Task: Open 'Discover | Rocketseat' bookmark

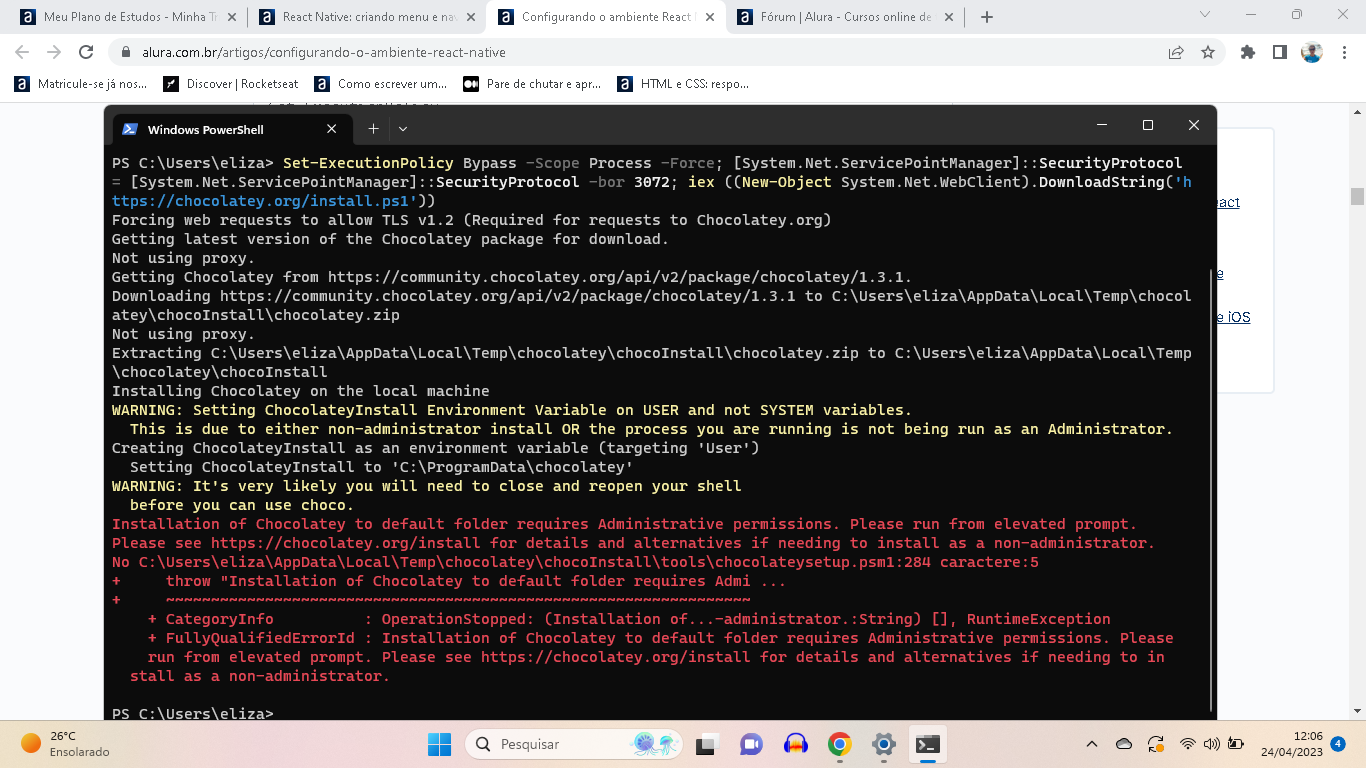Action: coord(231,84)
